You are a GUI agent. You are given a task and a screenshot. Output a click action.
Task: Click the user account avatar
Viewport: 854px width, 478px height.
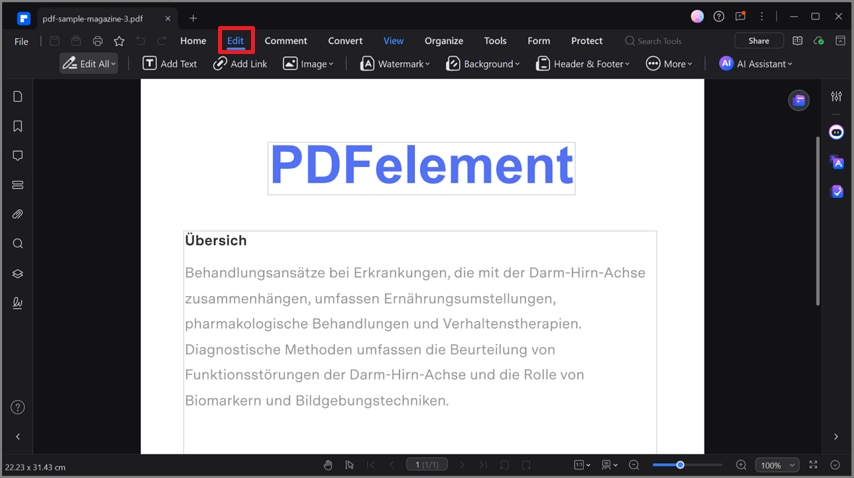click(697, 17)
